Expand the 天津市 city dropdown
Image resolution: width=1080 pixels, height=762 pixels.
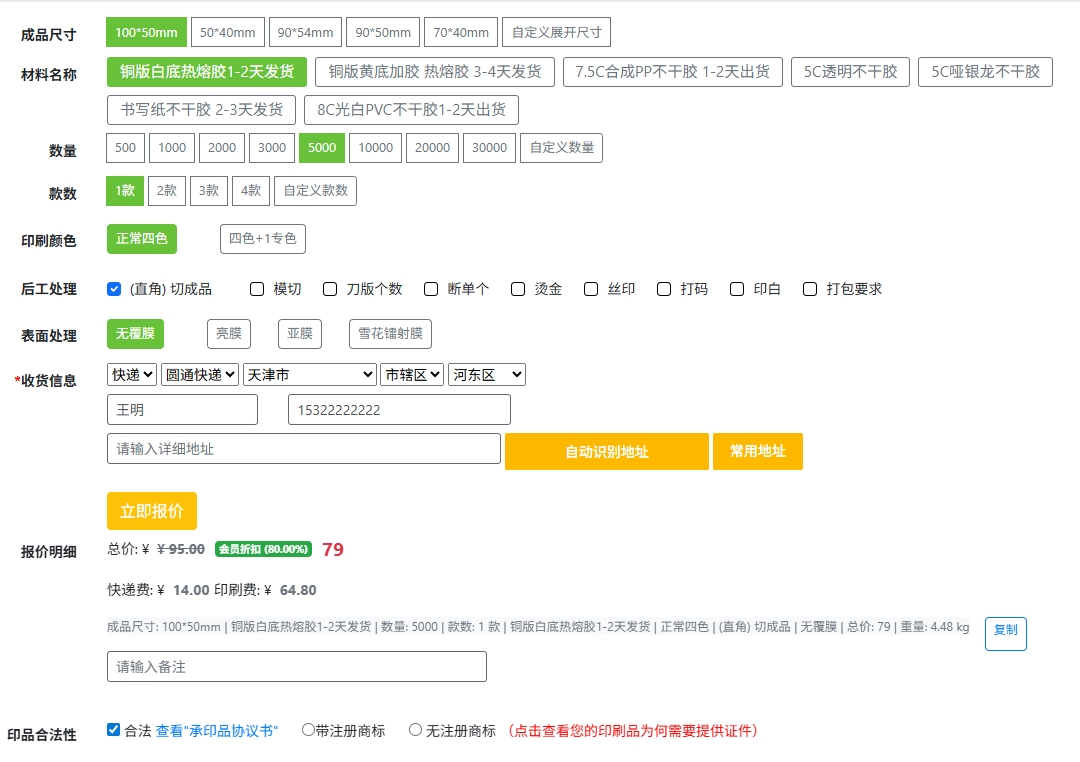click(309, 375)
